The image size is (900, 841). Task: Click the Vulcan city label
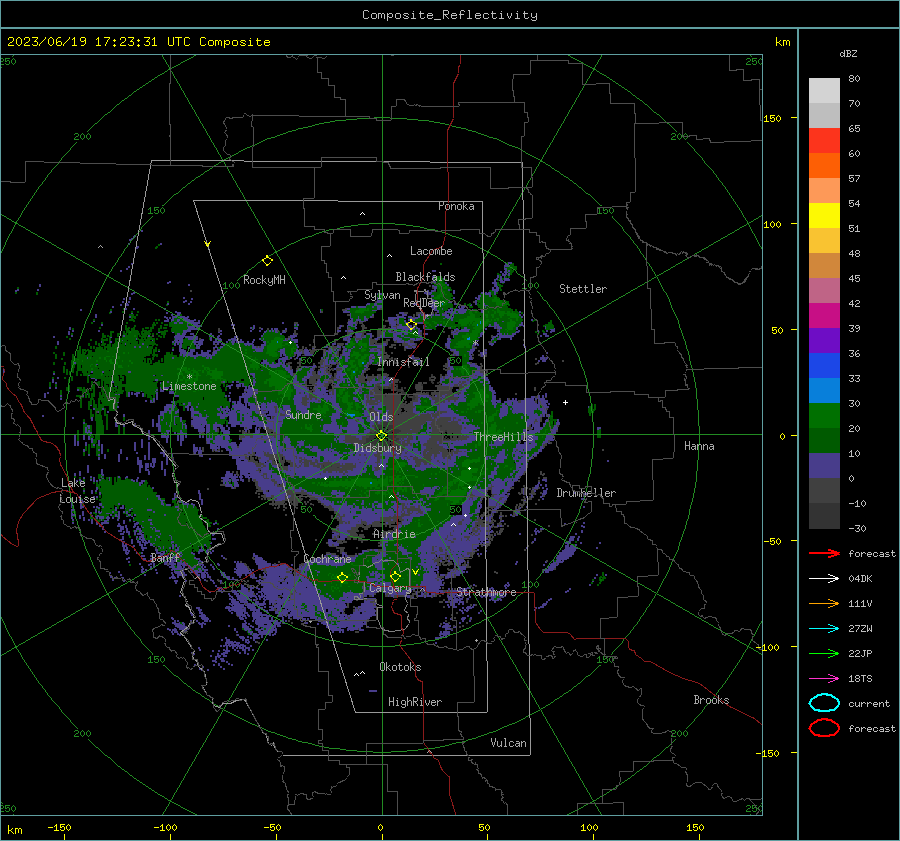[x=509, y=743]
